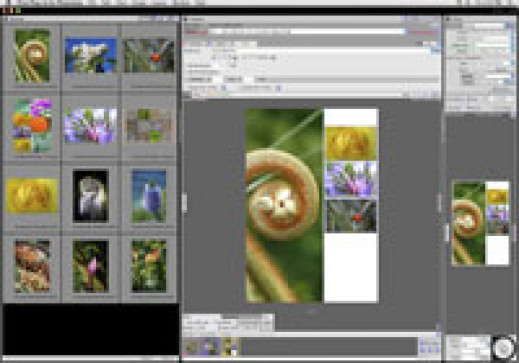Select the orange flowers green foliage thumbnail
Viewport: 519px width, 363px height.
[x=149, y=266]
